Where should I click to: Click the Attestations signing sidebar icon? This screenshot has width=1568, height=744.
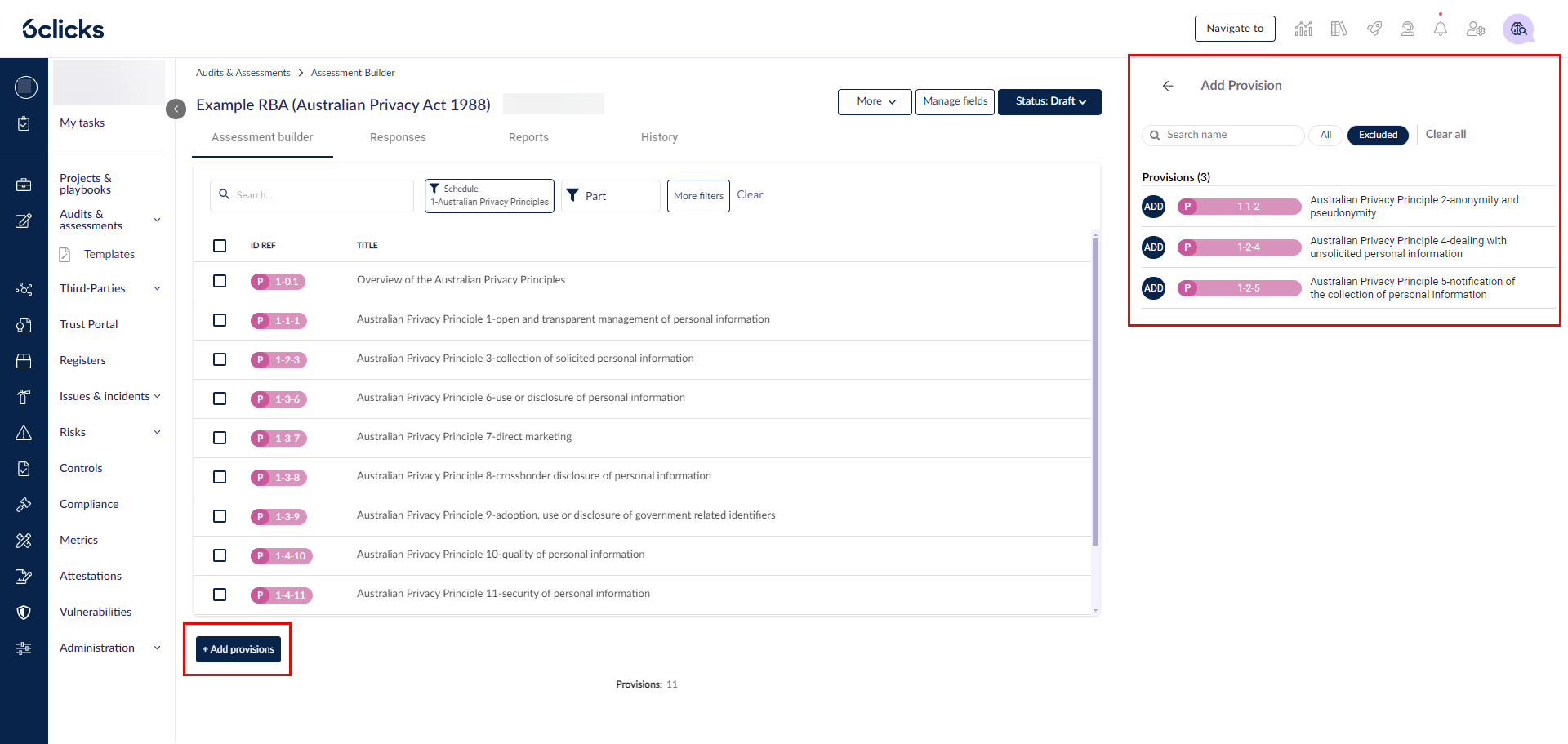pos(24,577)
